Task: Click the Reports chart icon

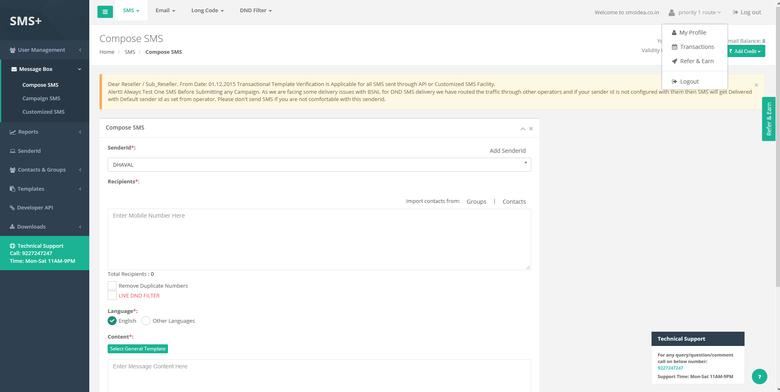Action: (x=12, y=132)
